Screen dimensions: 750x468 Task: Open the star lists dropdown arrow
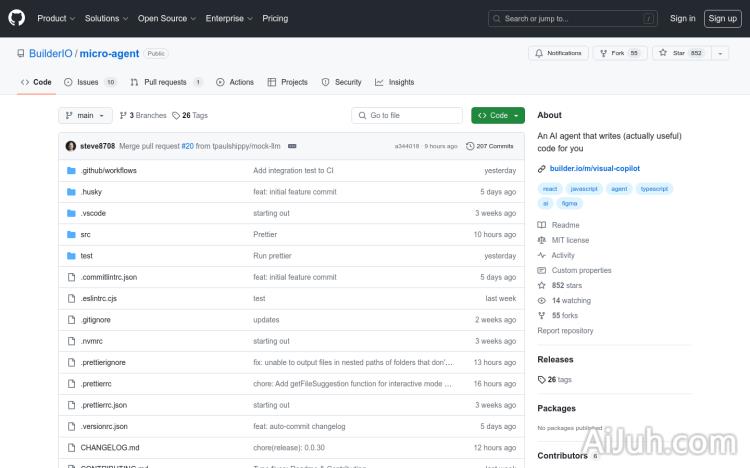point(722,53)
